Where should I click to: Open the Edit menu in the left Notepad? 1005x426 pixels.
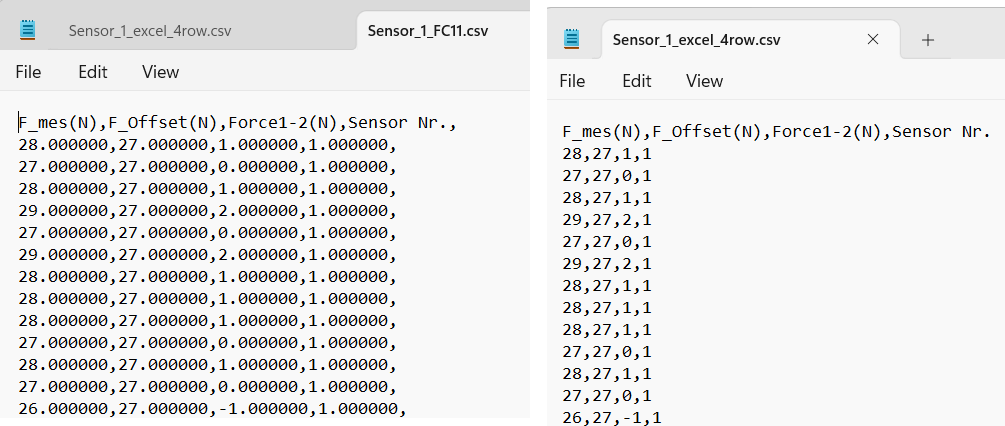(x=93, y=72)
